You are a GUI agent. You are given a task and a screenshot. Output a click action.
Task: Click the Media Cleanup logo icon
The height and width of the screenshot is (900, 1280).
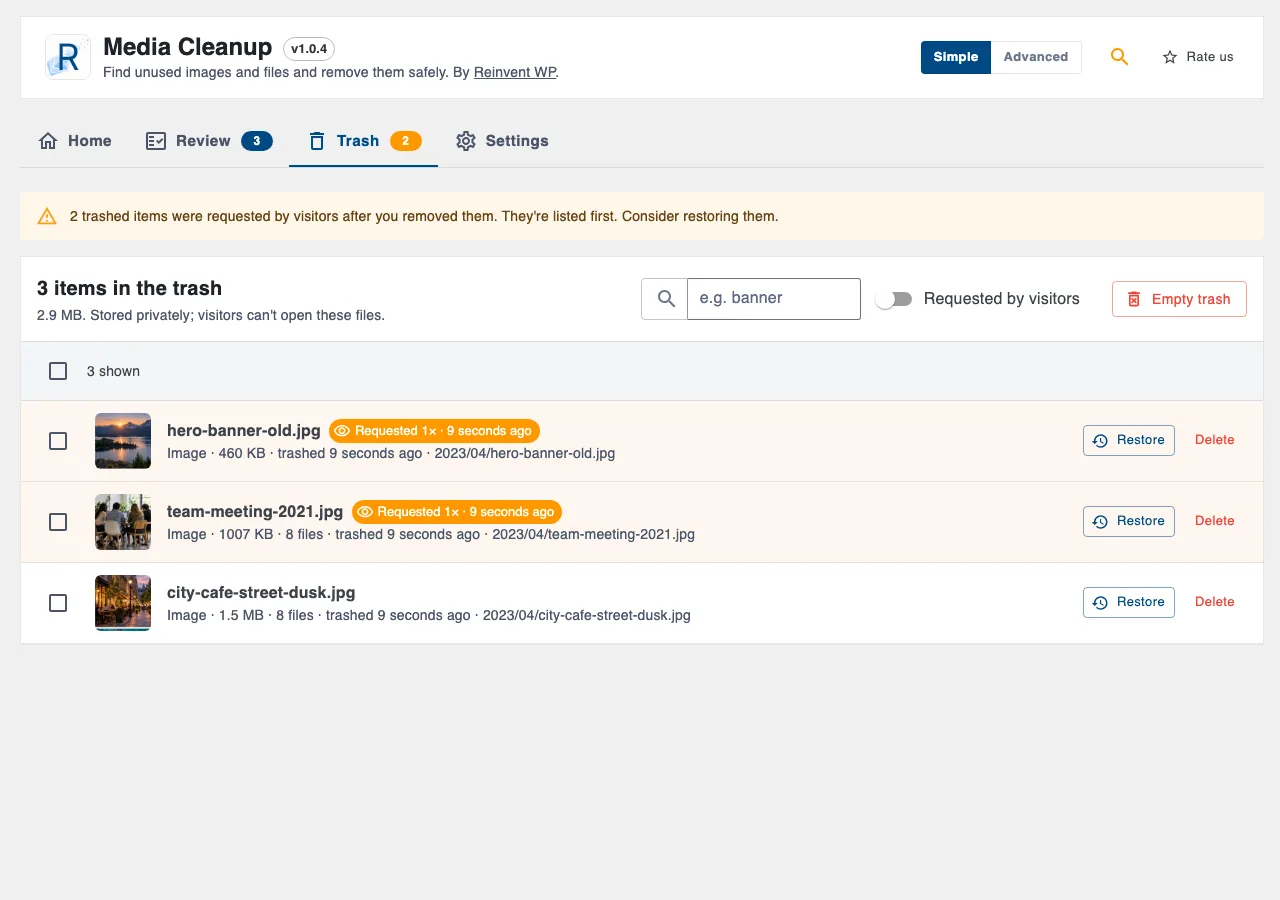pyautogui.click(x=68, y=57)
